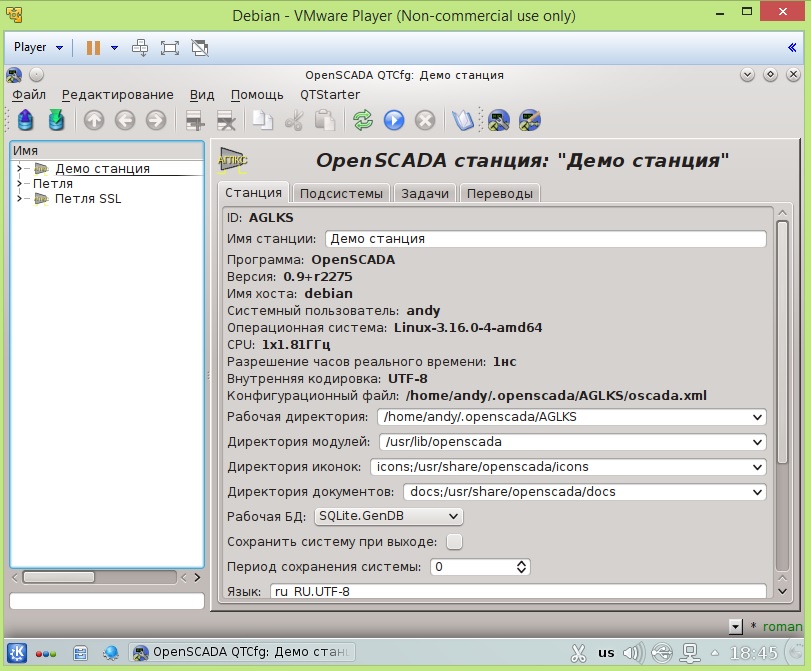Click the up arrow navigation icon
This screenshot has height=671, width=811.
tap(94, 121)
